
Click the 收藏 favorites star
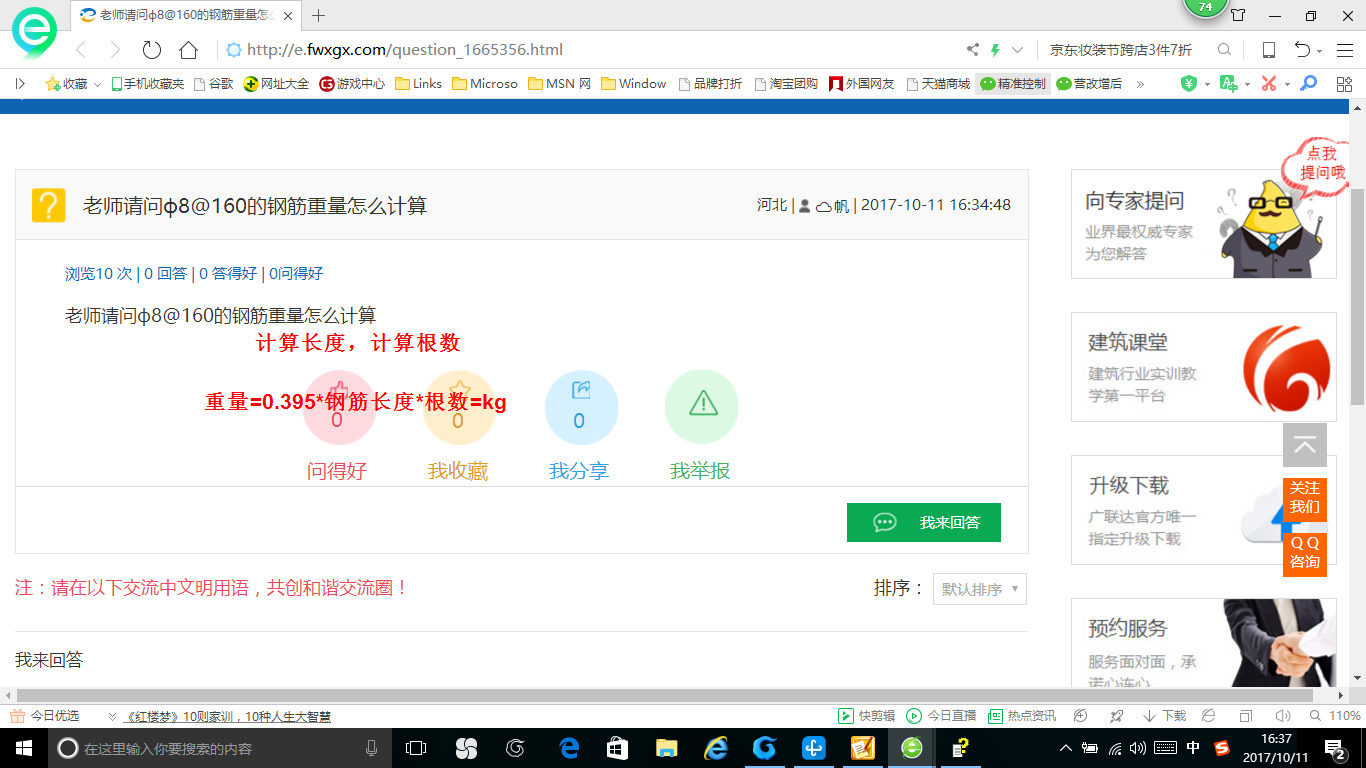point(52,84)
